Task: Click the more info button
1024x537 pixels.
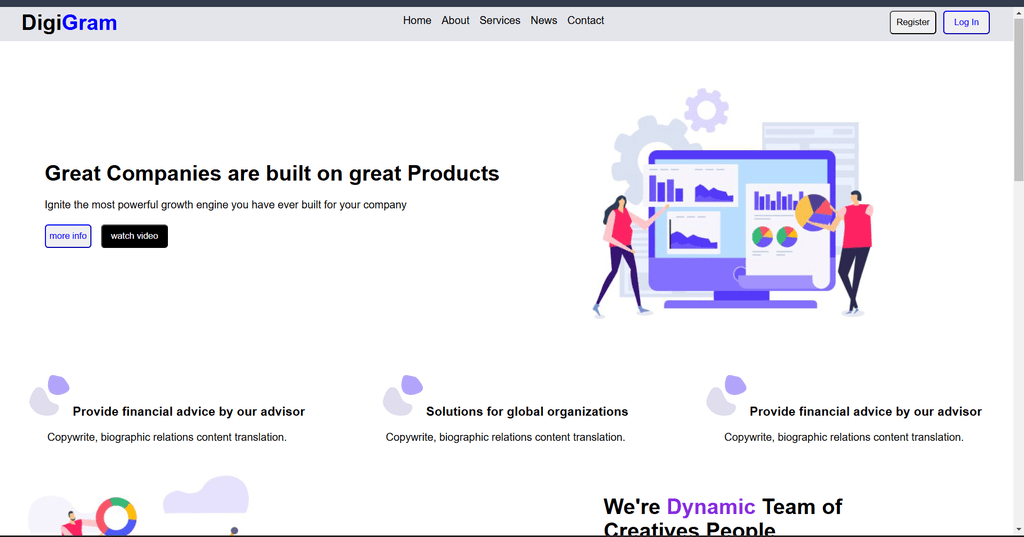Action: [x=68, y=236]
